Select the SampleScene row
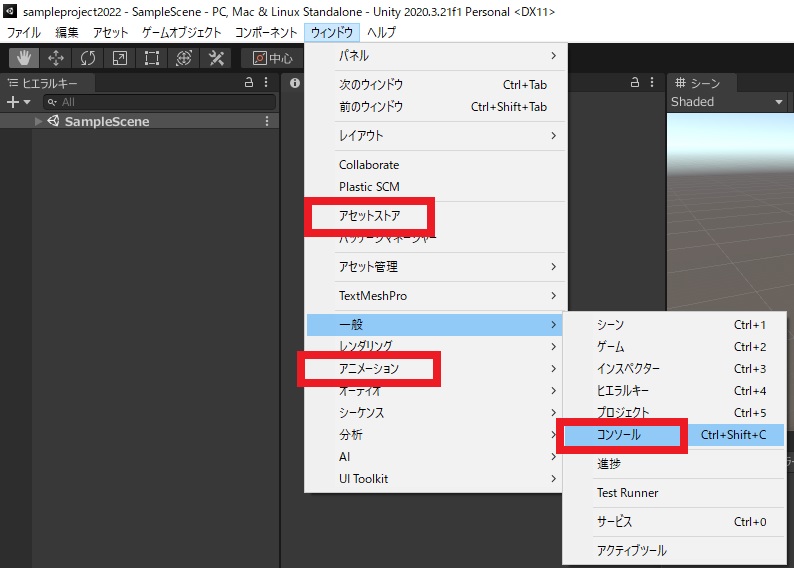Screen dimensions: 794x568 [x=139, y=121]
